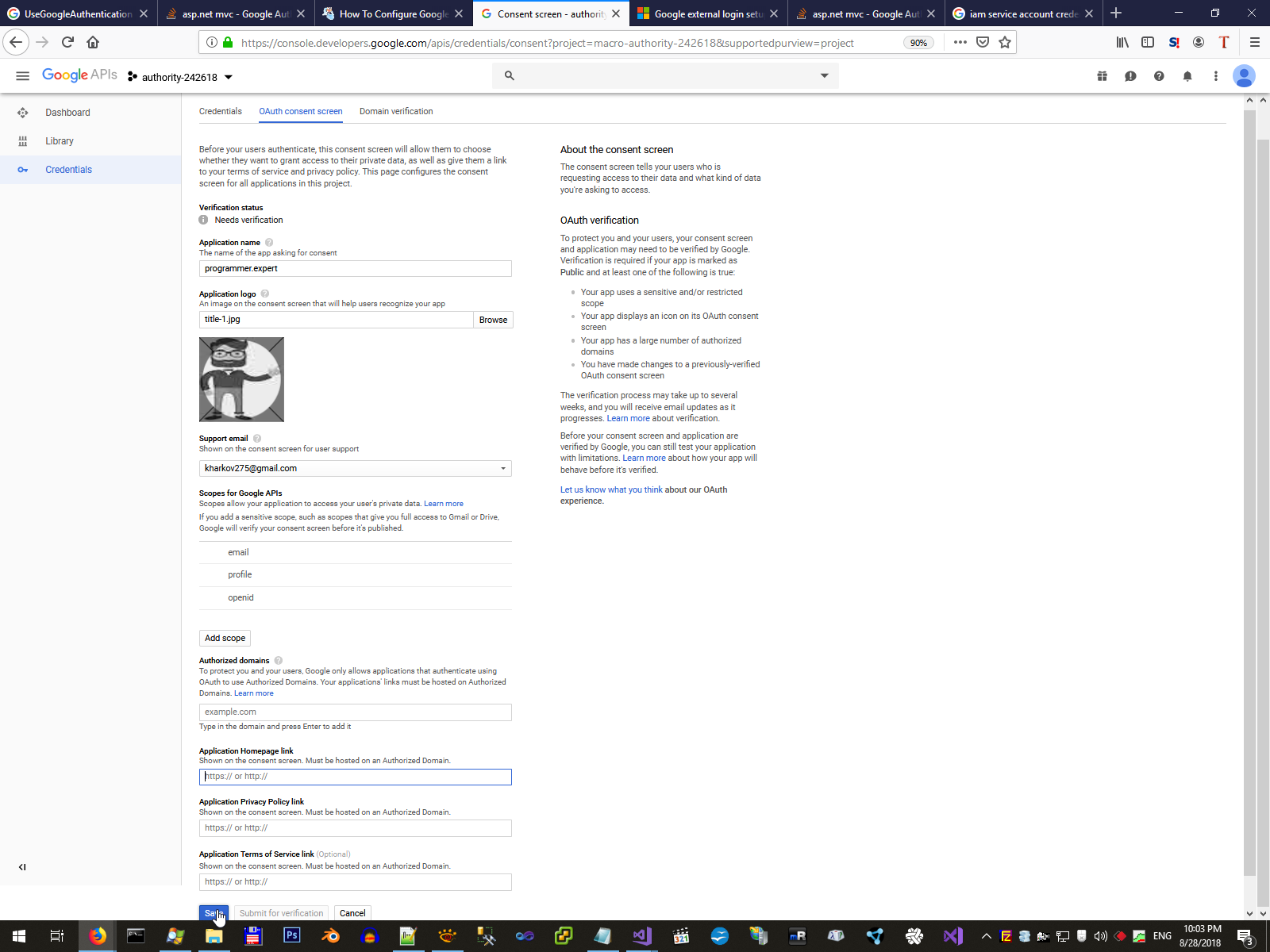The height and width of the screenshot is (952, 1270).
Task: Click the search magnifier icon in the console
Action: 510,76
